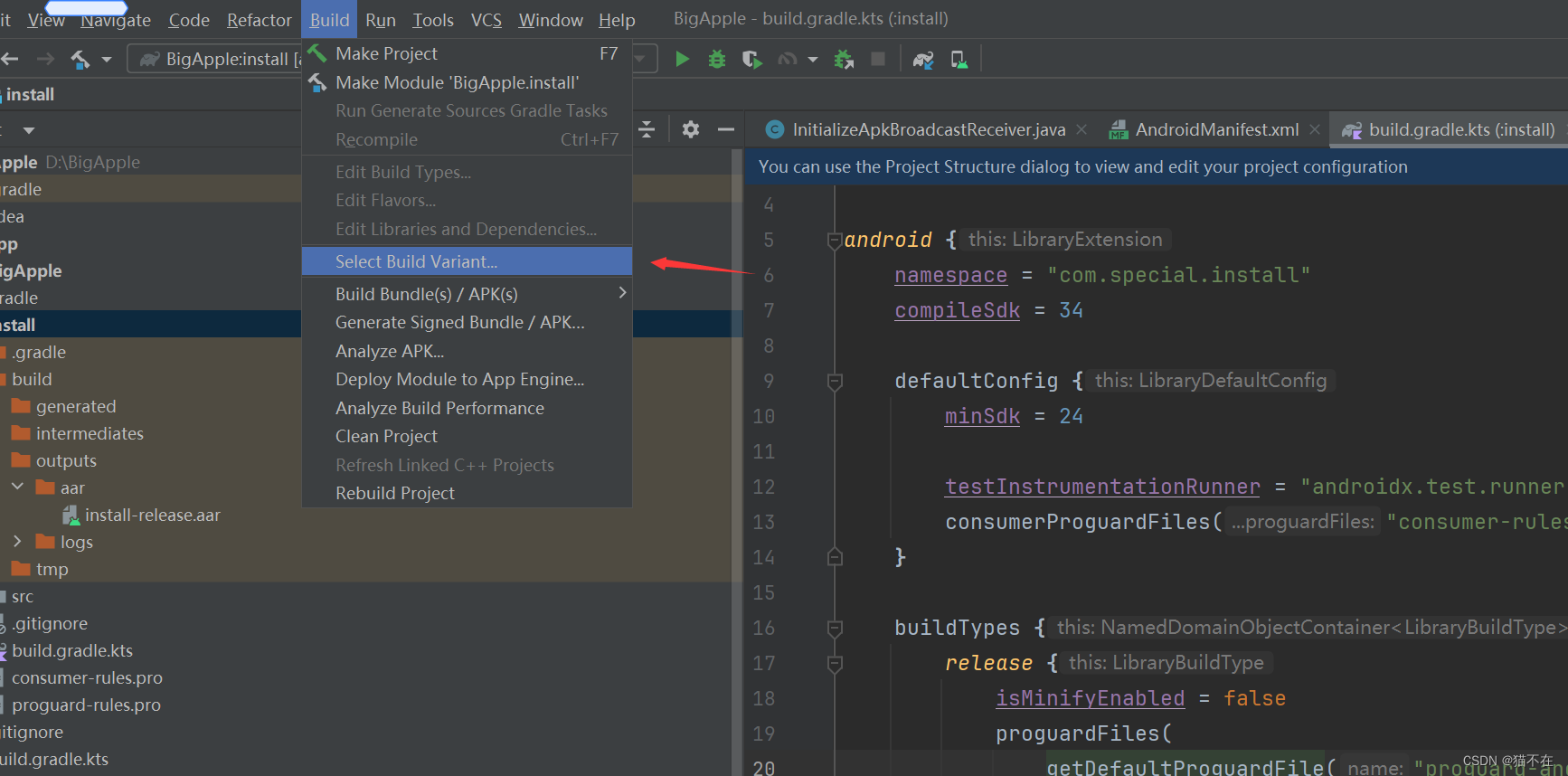
Task: Click the namespace property in code
Action: [950, 275]
